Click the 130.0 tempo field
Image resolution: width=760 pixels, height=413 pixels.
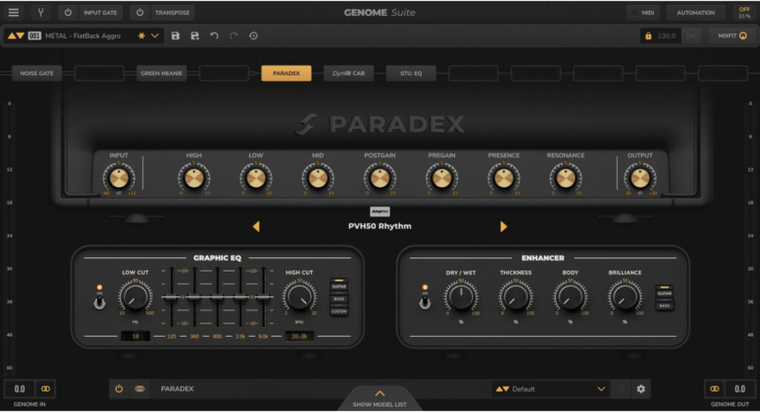666,36
